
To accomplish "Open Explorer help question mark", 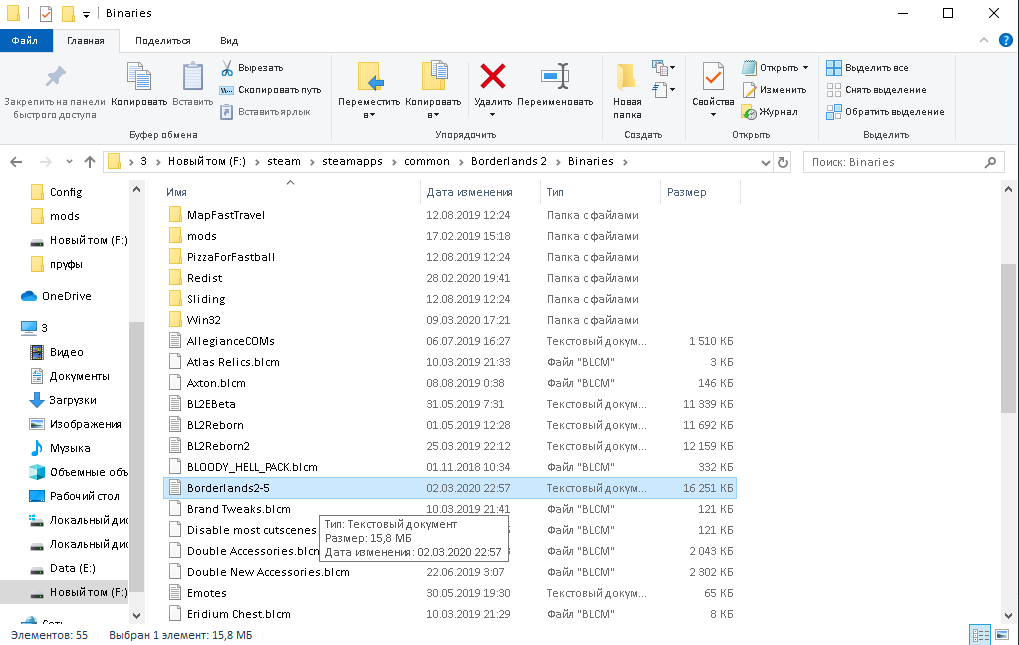I will pos(1005,40).
